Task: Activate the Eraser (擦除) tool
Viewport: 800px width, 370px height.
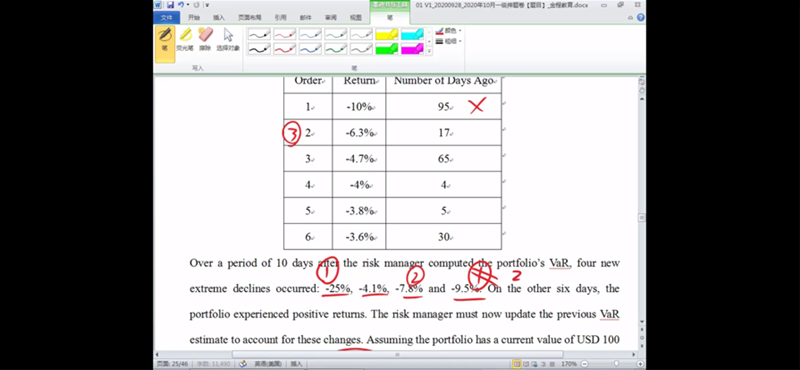Action: 205,40
